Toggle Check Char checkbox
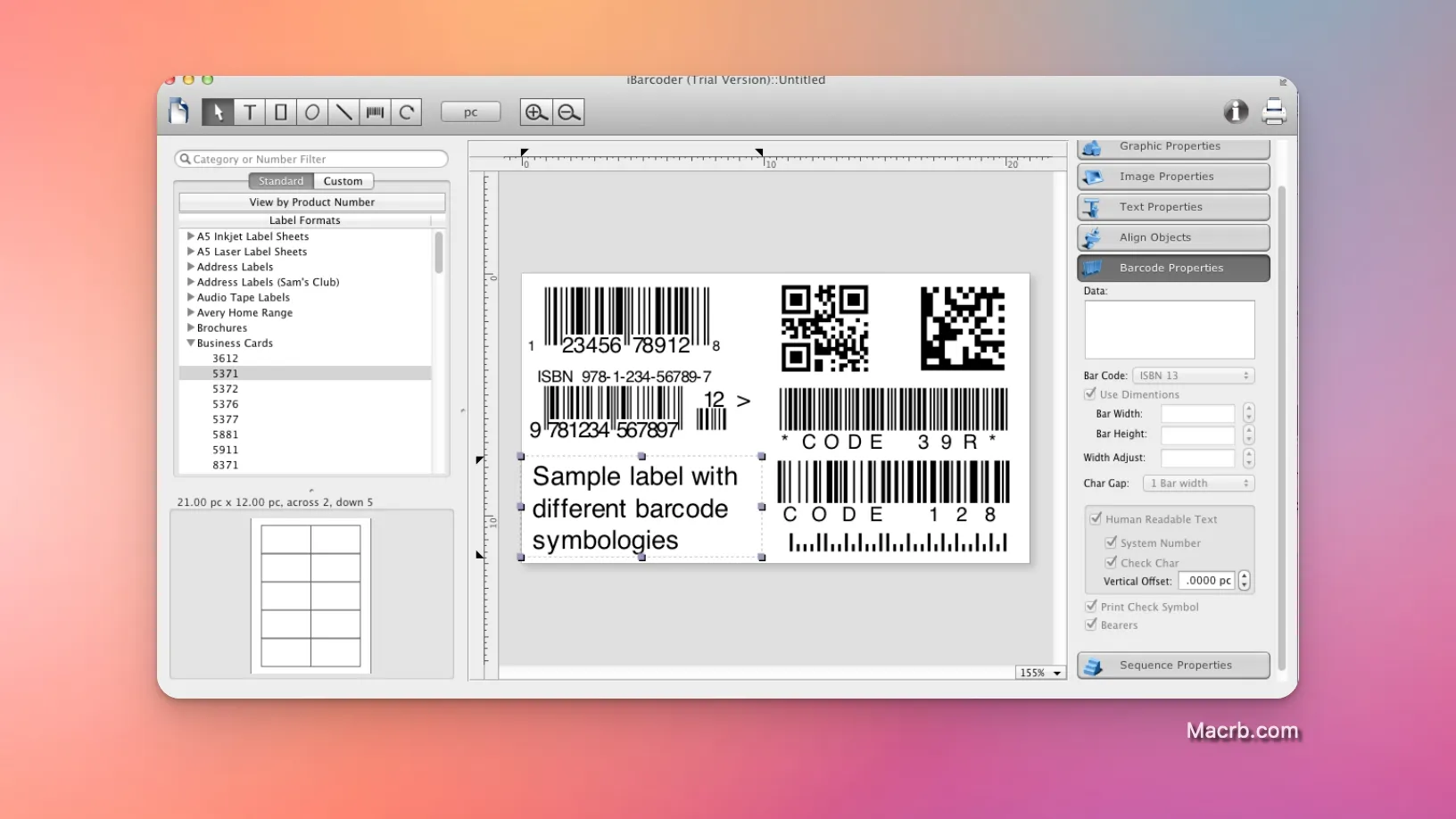1456x819 pixels. pos(1111,562)
